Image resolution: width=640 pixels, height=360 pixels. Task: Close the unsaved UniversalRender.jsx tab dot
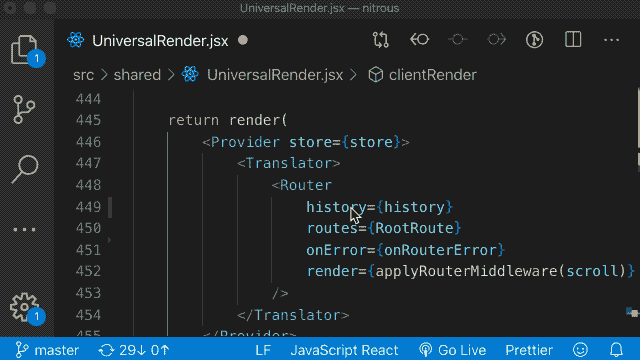[243, 40]
